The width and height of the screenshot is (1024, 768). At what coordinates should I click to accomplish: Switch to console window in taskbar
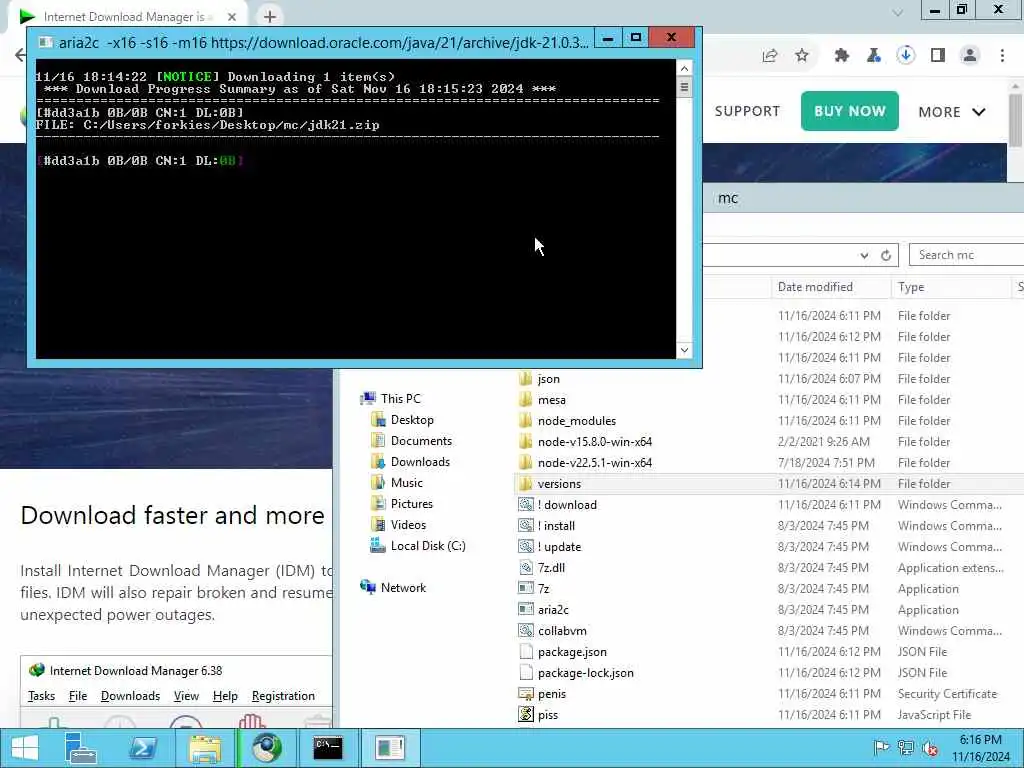coord(328,748)
